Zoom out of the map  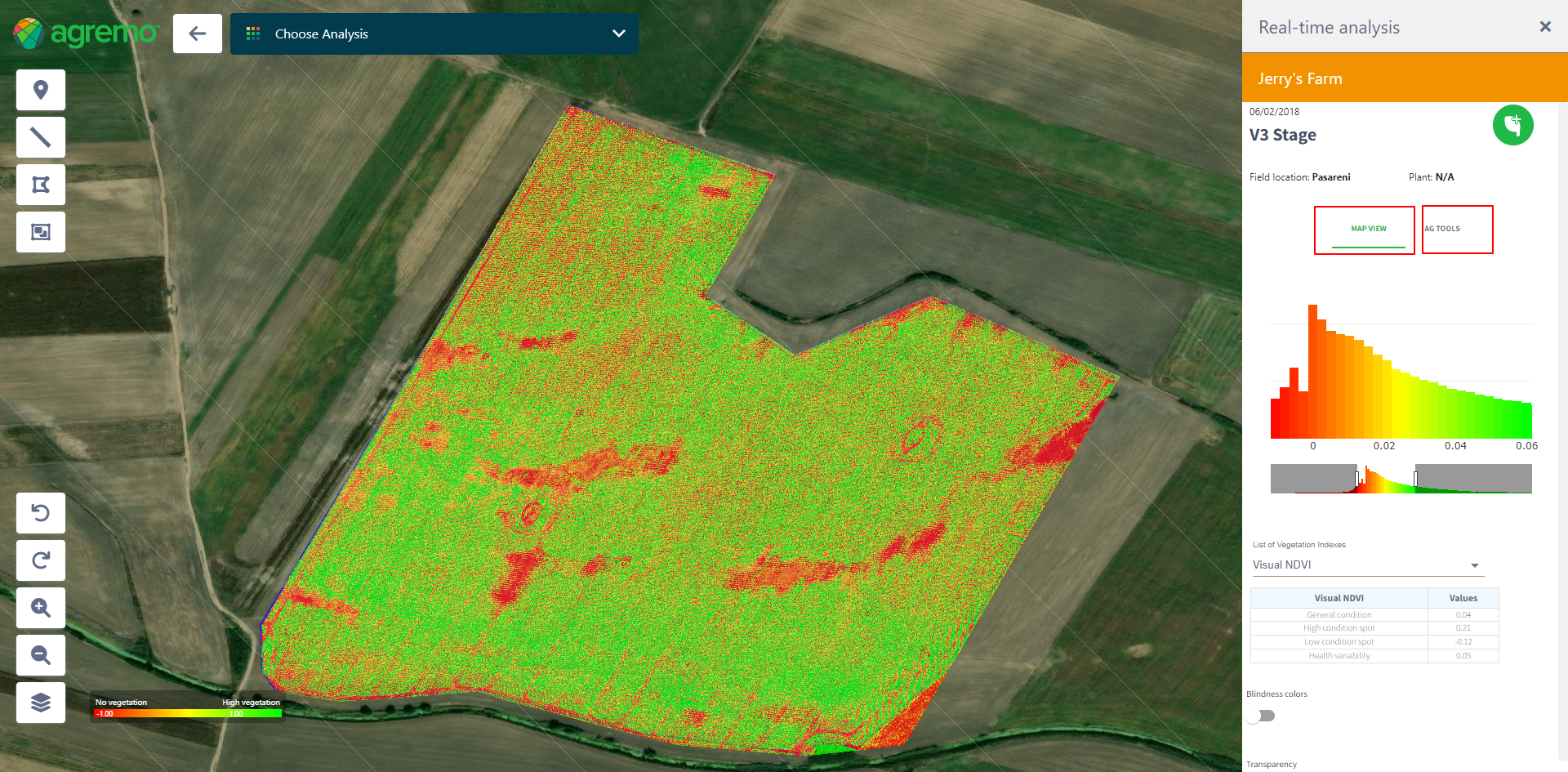(41, 655)
